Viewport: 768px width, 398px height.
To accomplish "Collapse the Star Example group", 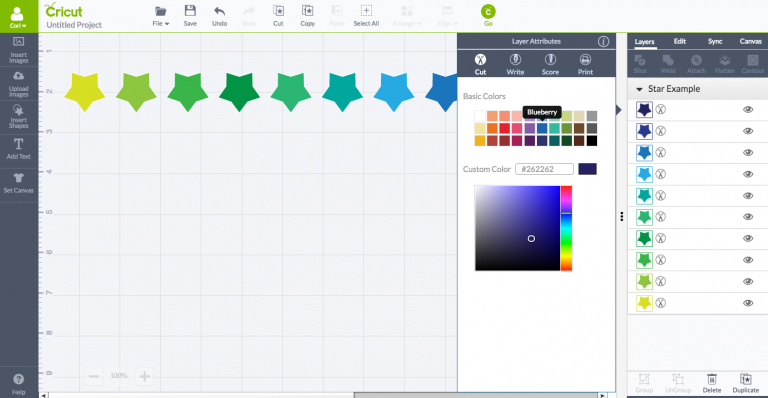I will [x=639, y=89].
